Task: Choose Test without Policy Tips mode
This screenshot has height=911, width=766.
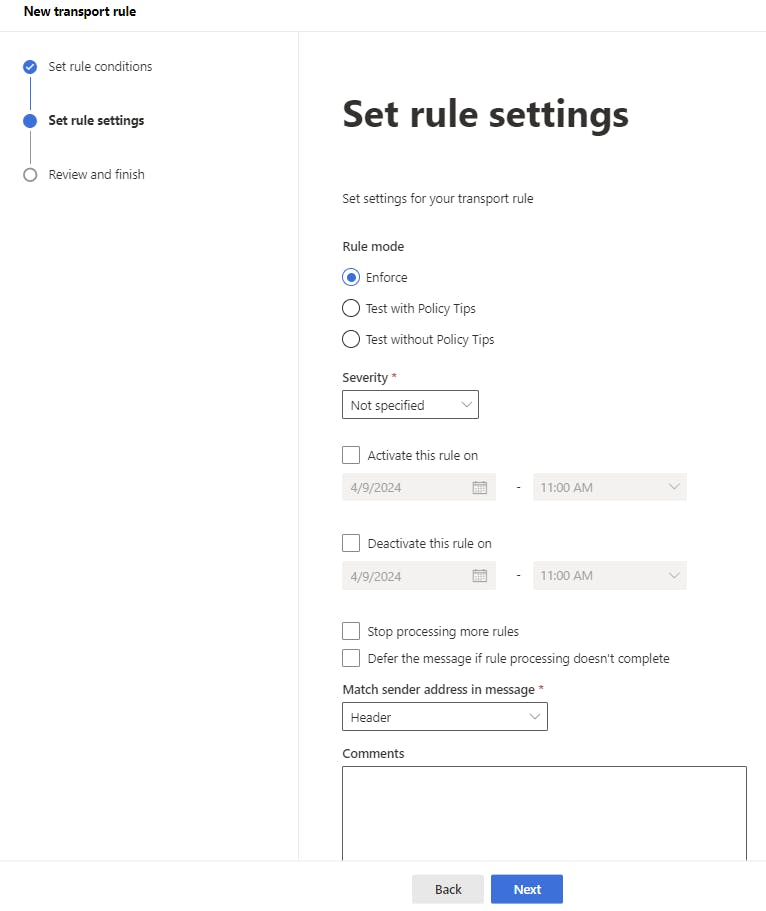Action: (x=351, y=339)
